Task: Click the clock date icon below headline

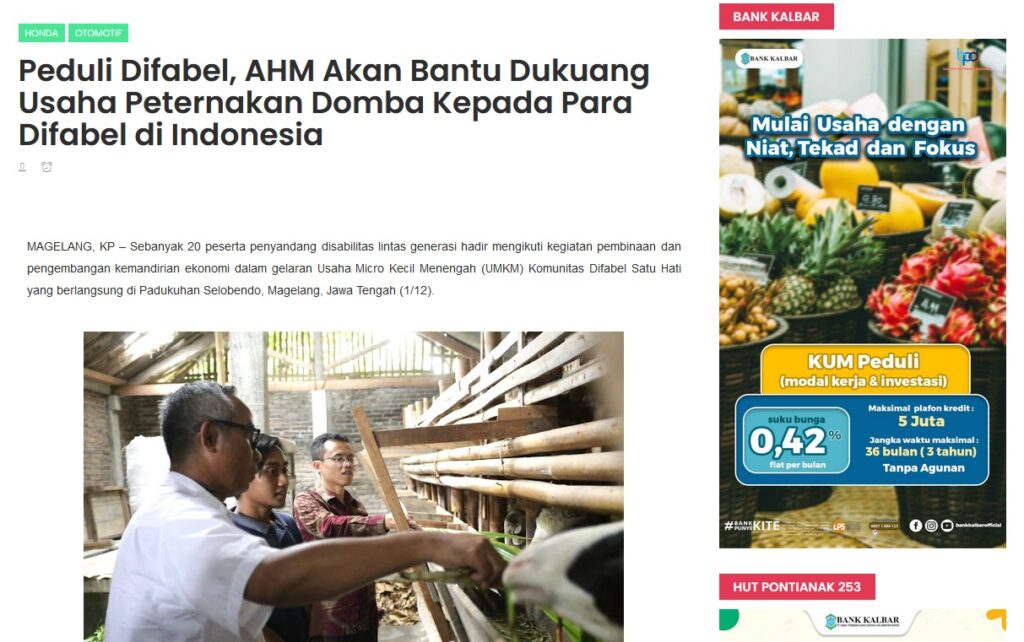Action: [47, 167]
